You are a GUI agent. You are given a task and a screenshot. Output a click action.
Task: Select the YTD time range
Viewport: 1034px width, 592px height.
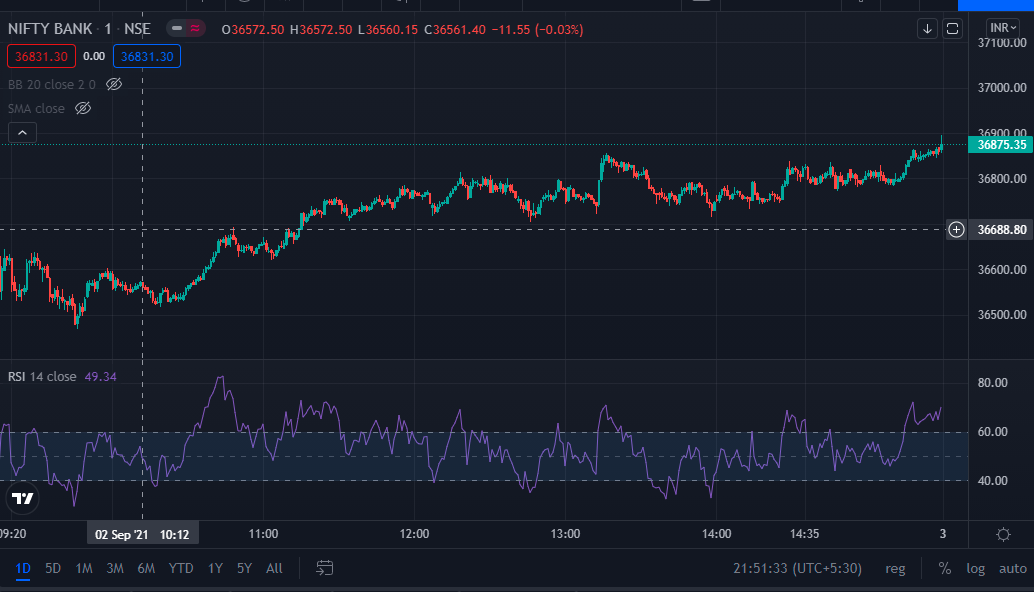[x=181, y=568]
